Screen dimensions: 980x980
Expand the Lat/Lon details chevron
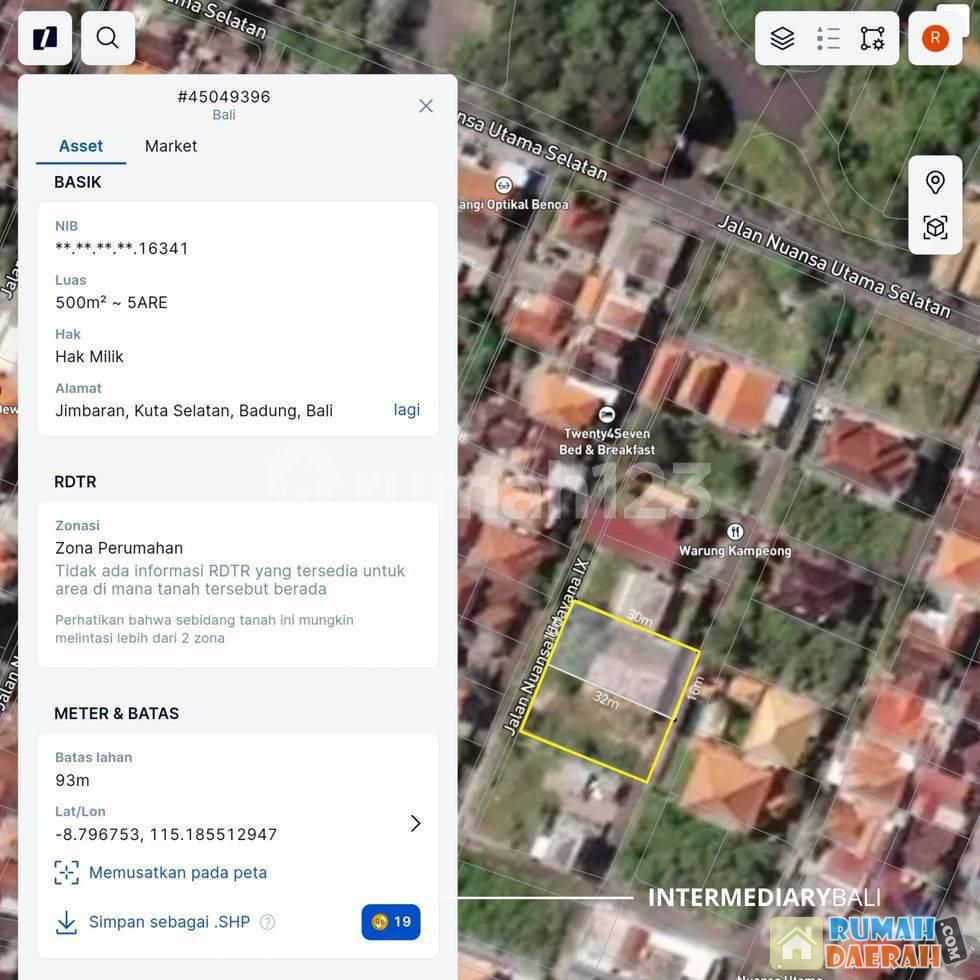[x=415, y=823]
